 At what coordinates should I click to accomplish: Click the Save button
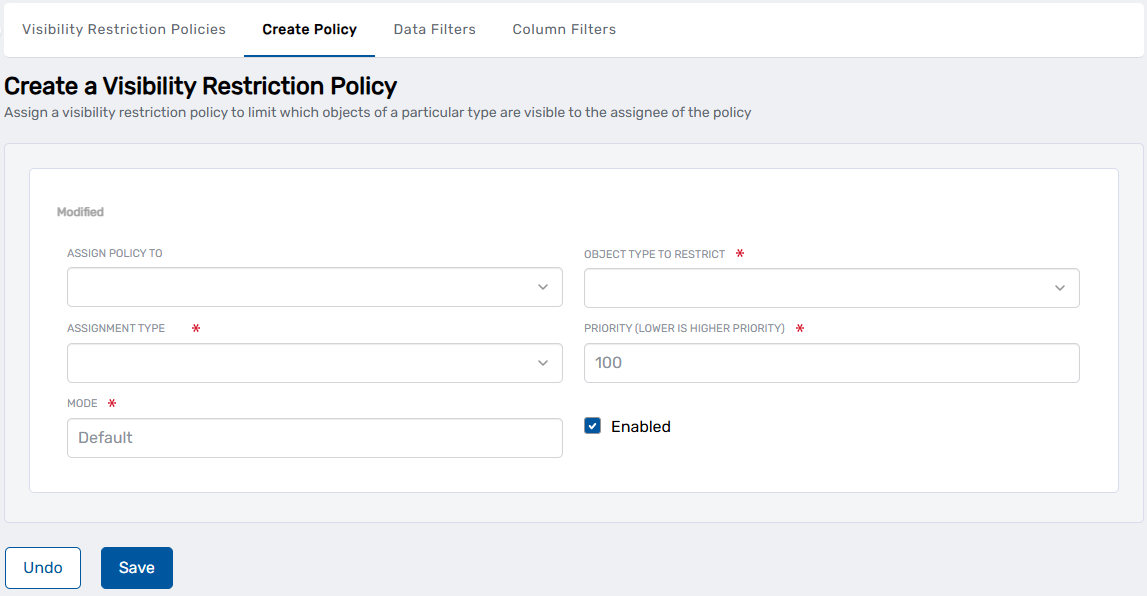tap(136, 567)
